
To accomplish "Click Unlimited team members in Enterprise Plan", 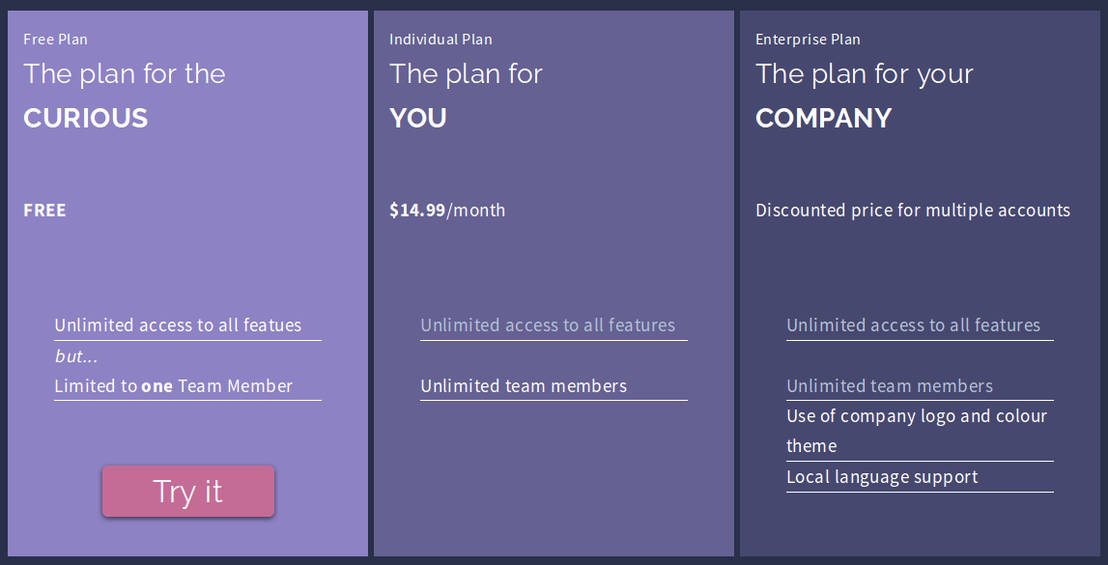I will tap(890, 386).
